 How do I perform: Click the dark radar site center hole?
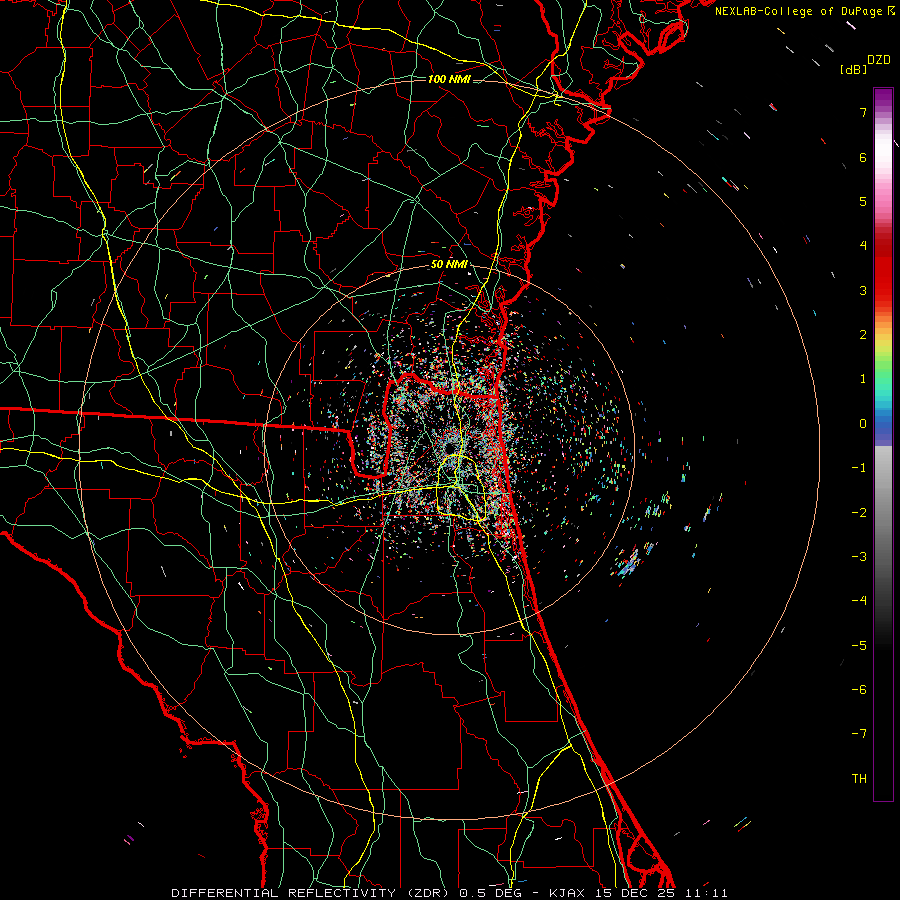449,448
